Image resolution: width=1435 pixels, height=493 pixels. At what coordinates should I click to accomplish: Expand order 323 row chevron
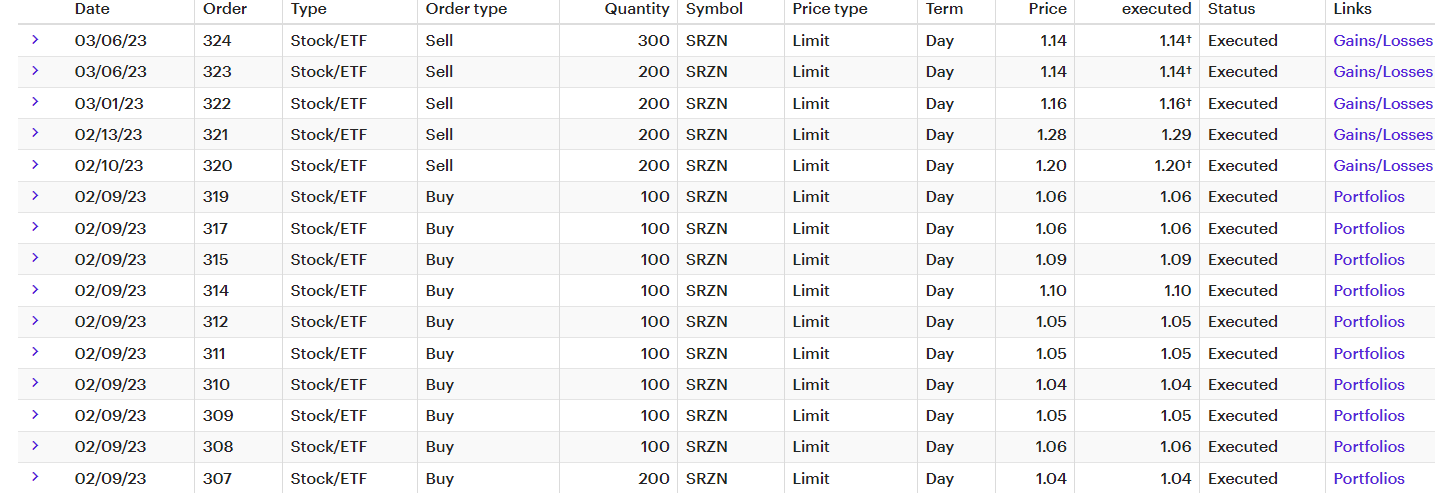coord(35,71)
